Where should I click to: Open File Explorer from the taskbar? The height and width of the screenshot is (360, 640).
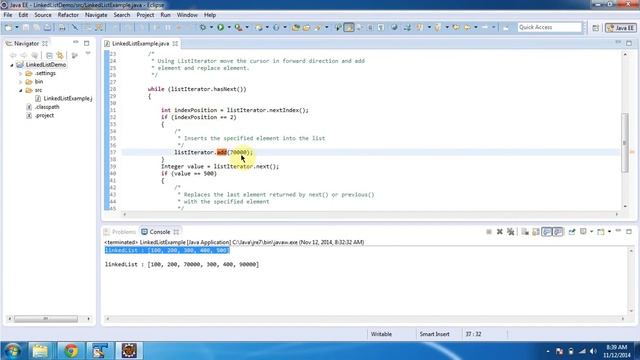click(40, 351)
